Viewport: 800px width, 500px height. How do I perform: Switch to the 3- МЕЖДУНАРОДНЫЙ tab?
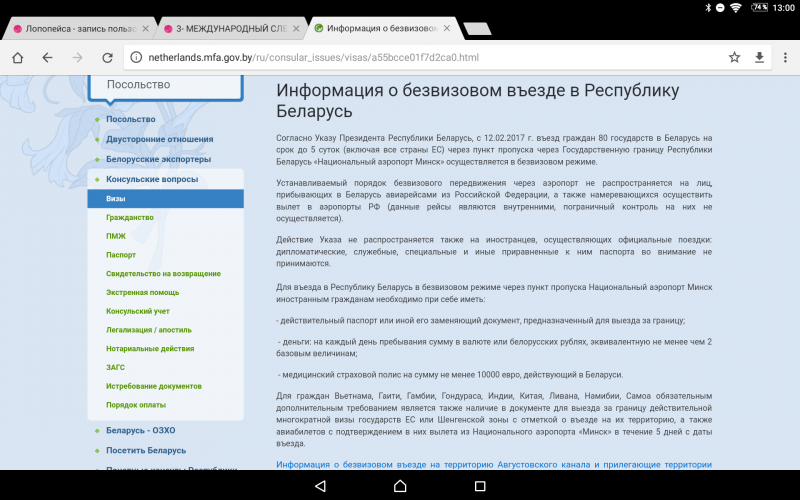[x=225, y=28]
